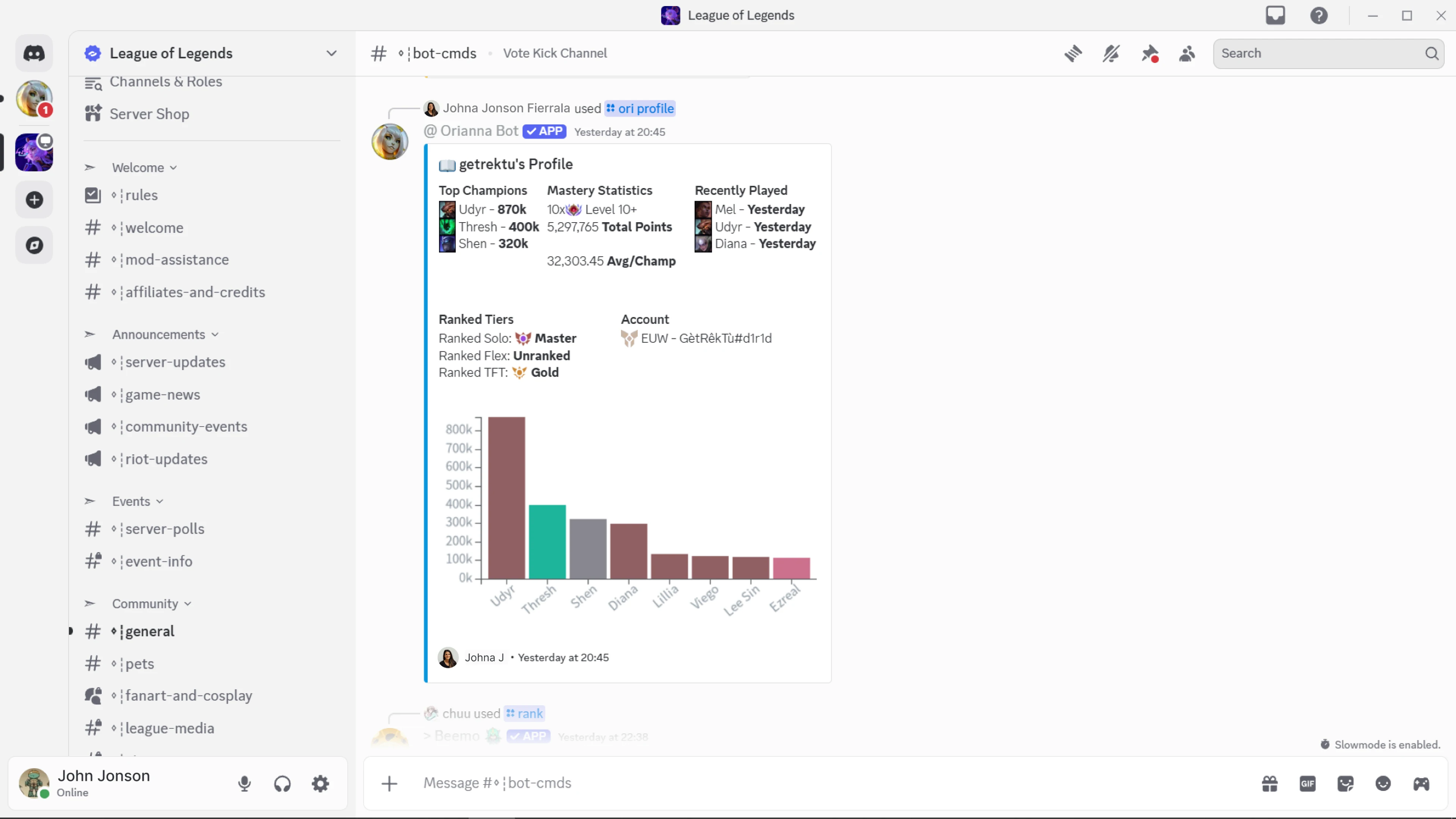Open Channels & Roles
Screen dimensions: 1456x819
pos(166,82)
